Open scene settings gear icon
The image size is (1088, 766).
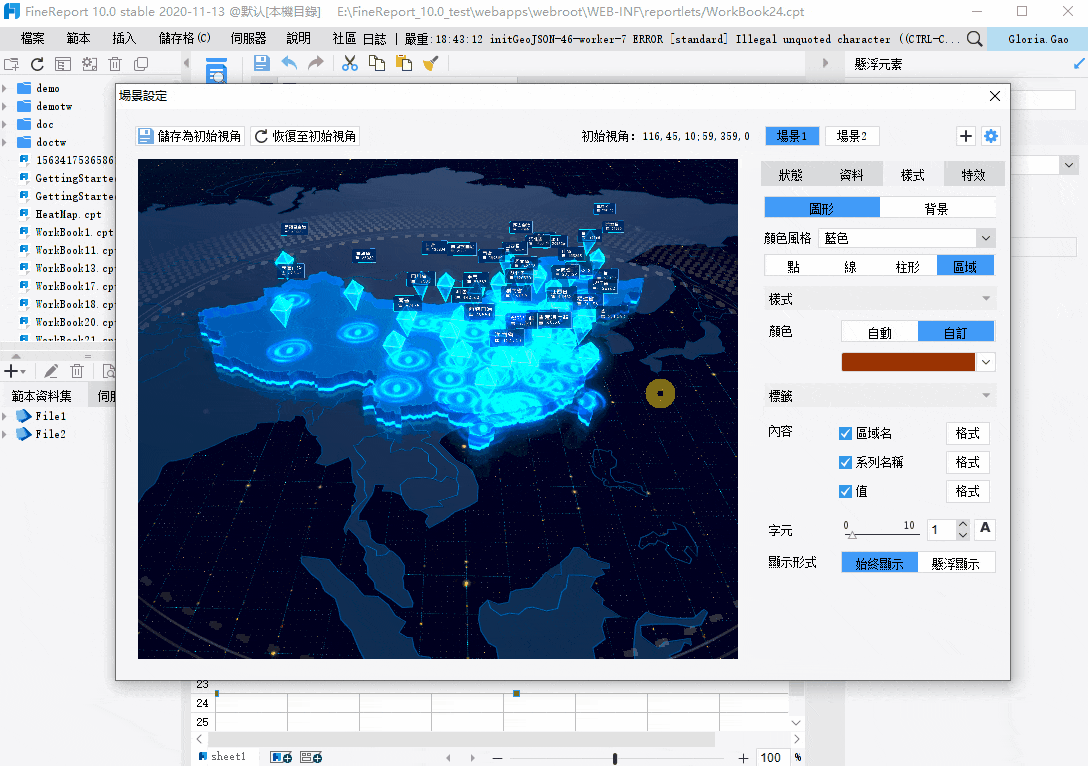coord(991,137)
